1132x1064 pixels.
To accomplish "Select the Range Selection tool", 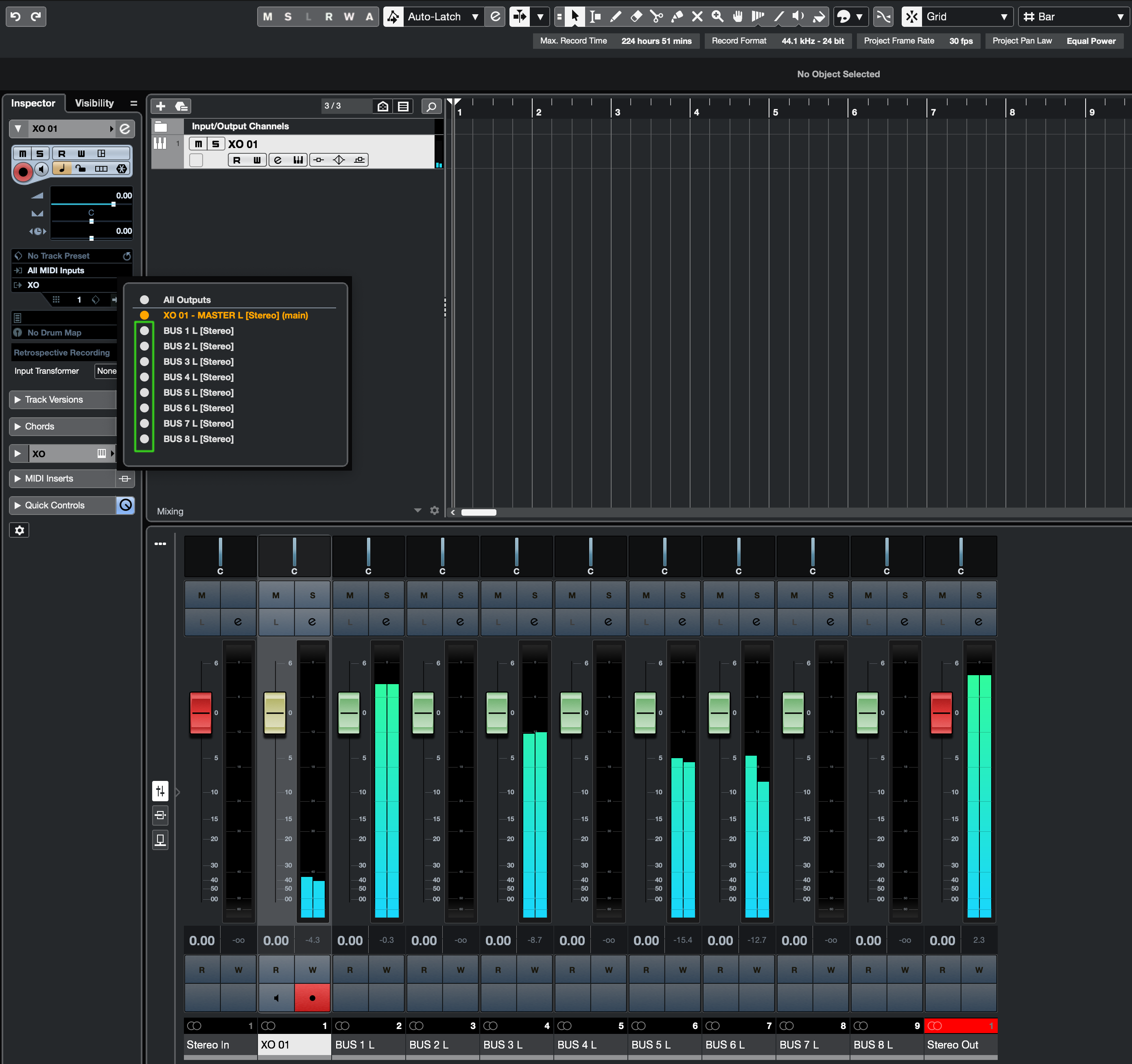I will pos(596,17).
